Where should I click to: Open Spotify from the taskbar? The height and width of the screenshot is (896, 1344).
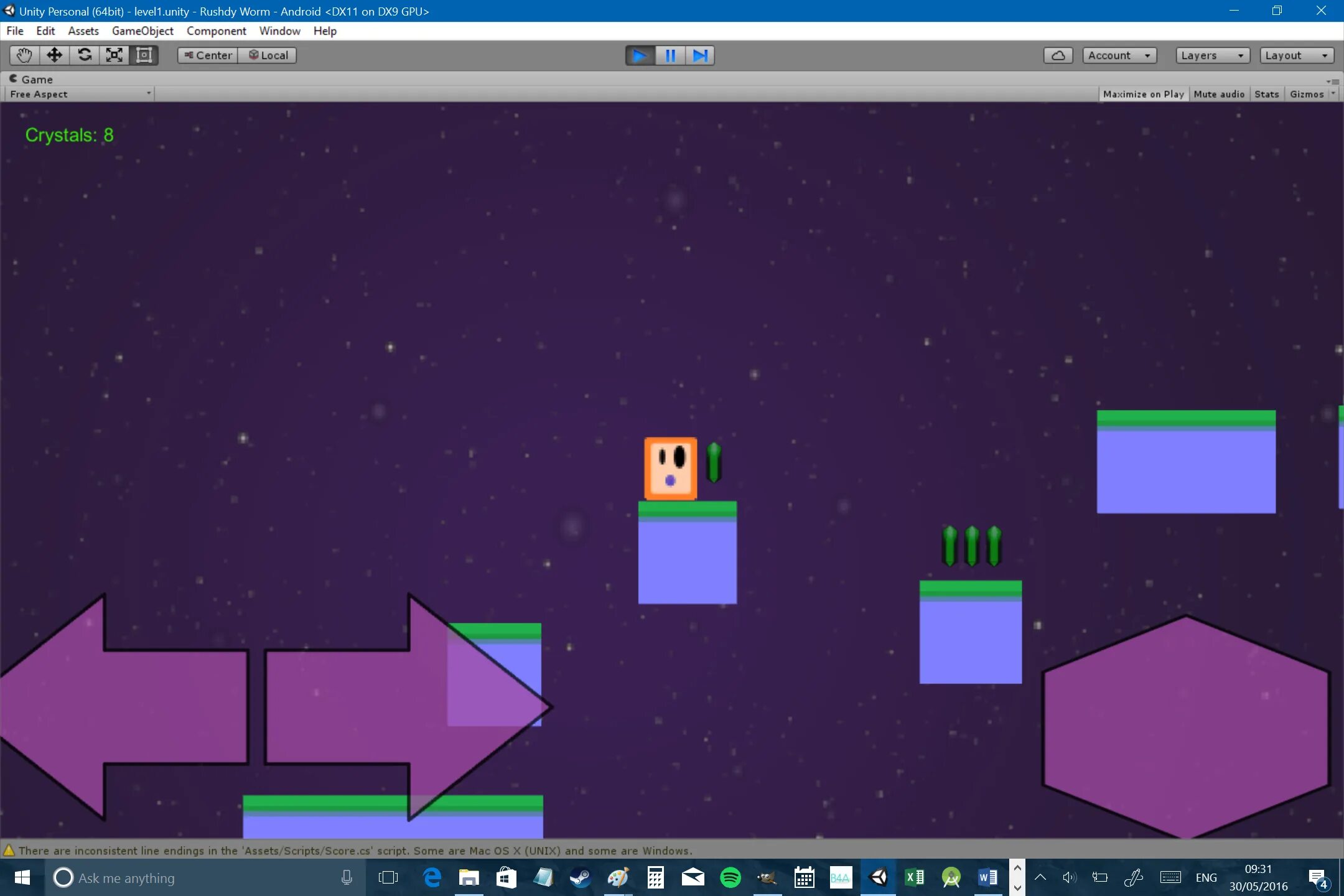(x=730, y=878)
